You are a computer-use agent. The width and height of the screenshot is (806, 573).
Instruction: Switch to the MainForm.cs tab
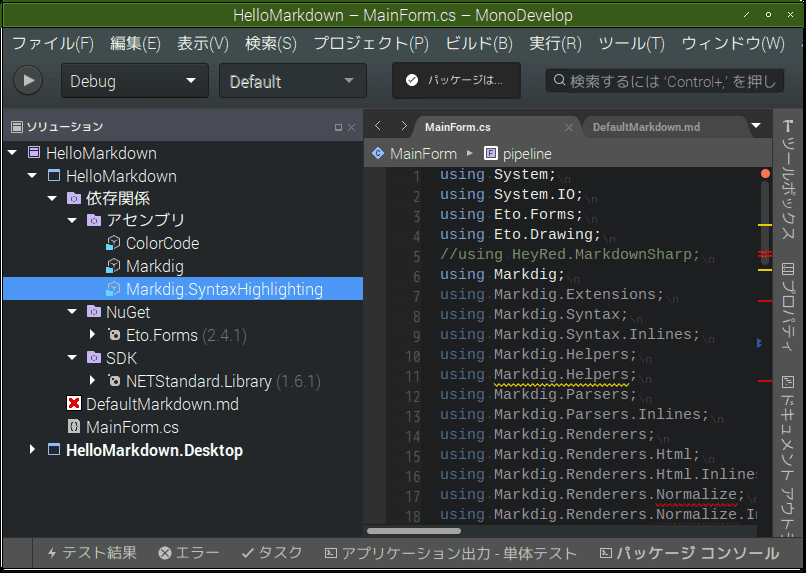tap(457, 127)
